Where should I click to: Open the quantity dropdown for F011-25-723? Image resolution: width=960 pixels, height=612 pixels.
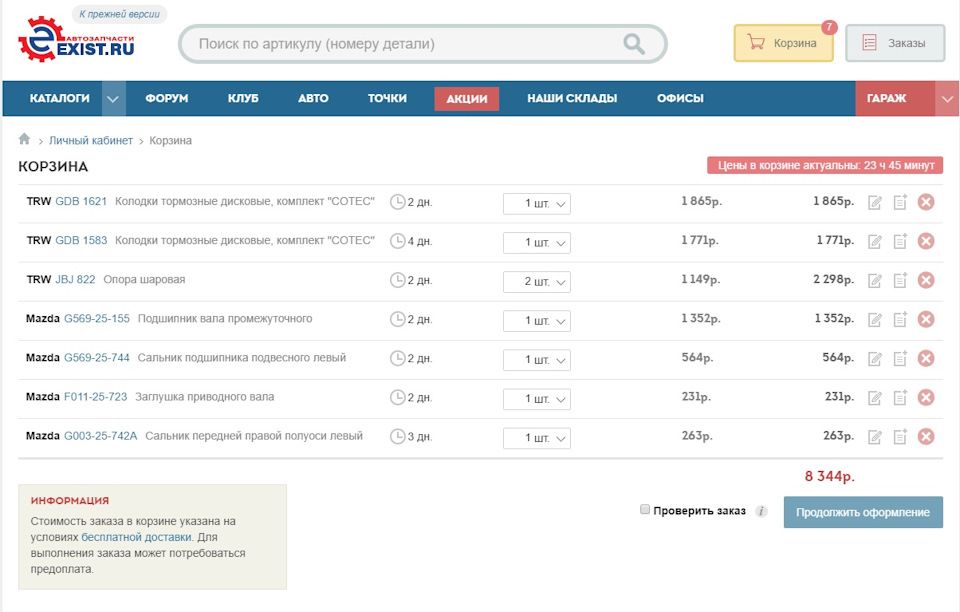[x=537, y=400]
